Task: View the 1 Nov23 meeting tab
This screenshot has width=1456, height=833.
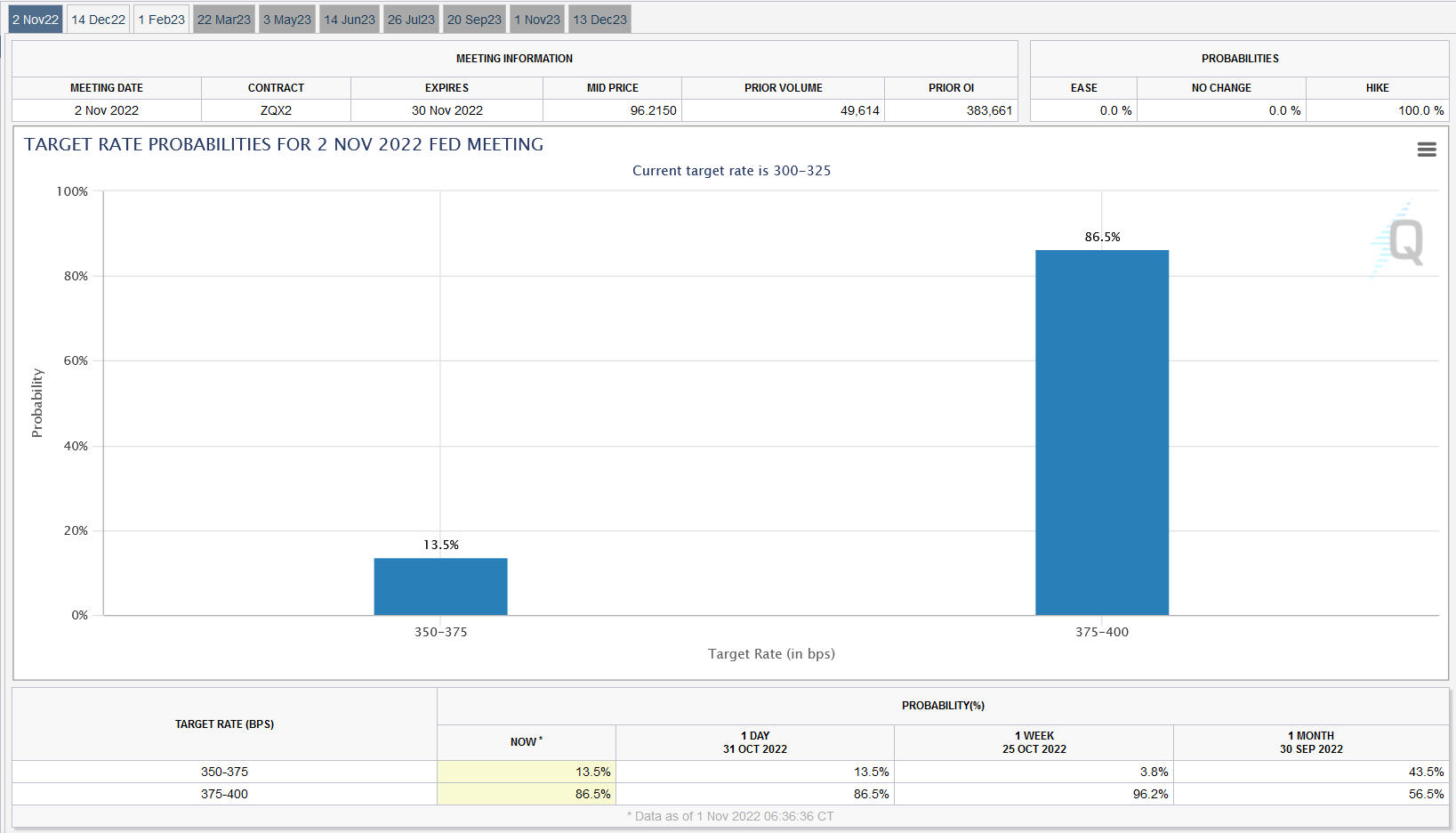Action: pos(537,20)
